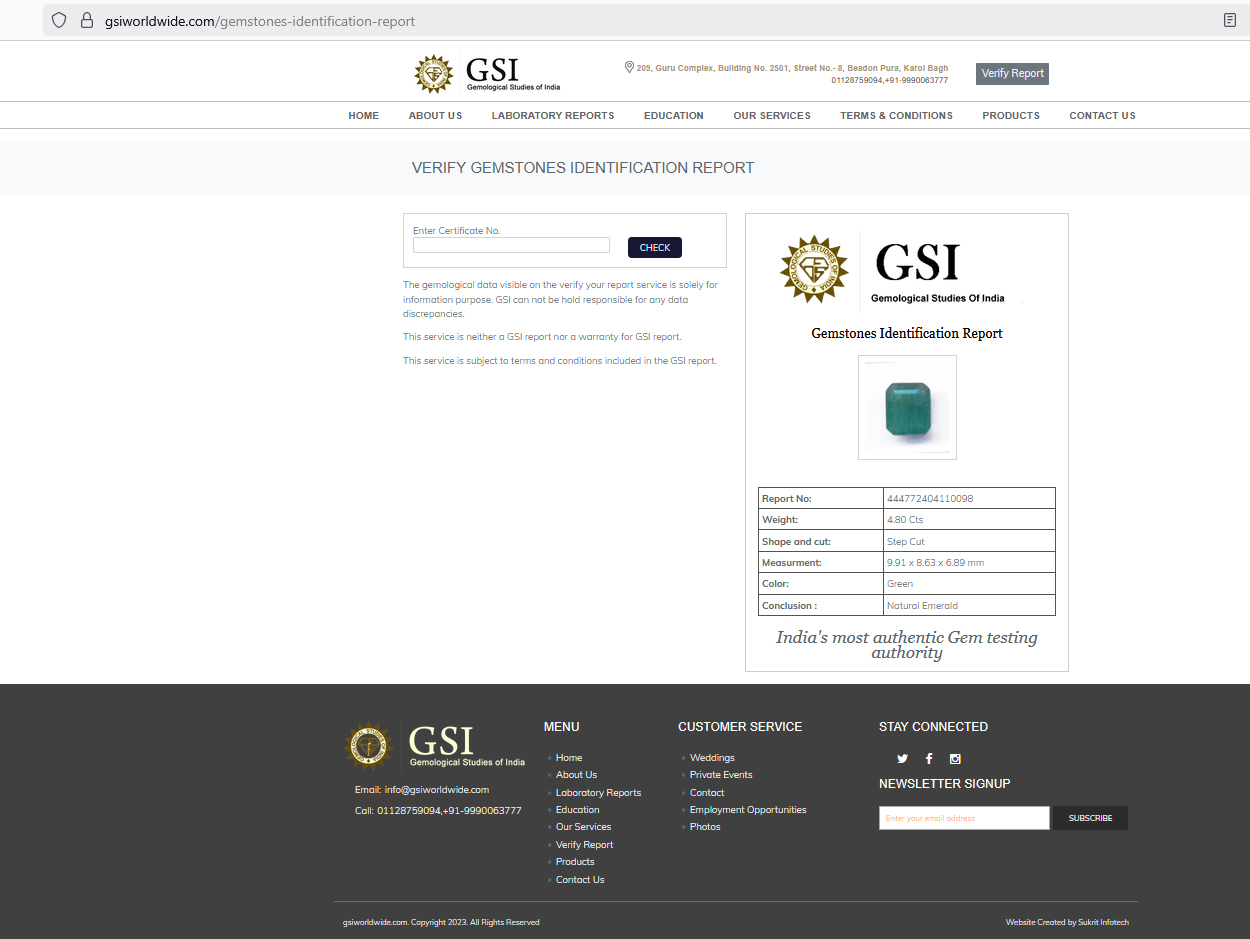Open the Facebook icon in footer

click(x=929, y=759)
